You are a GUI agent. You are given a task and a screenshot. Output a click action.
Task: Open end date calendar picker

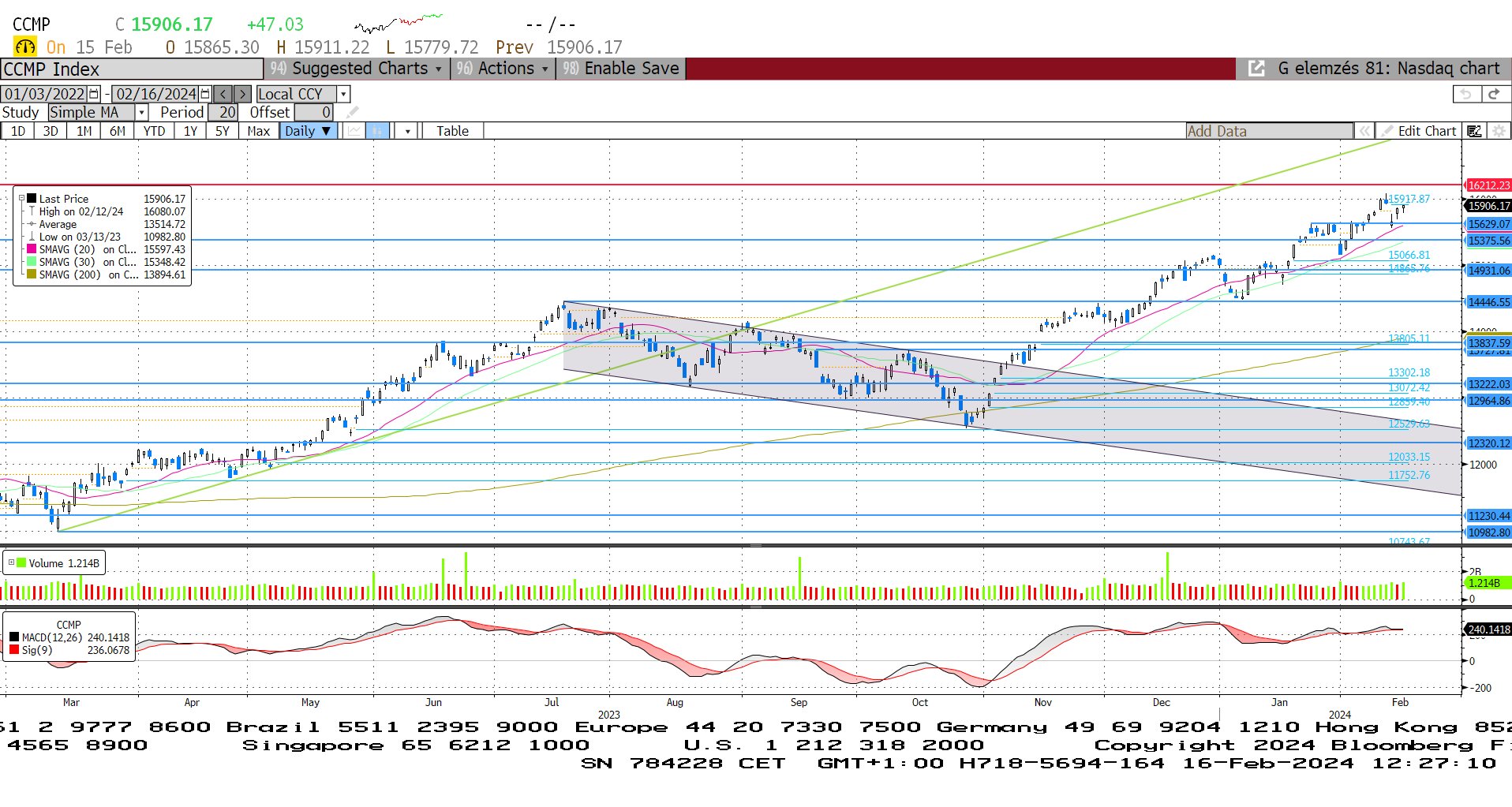point(205,94)
